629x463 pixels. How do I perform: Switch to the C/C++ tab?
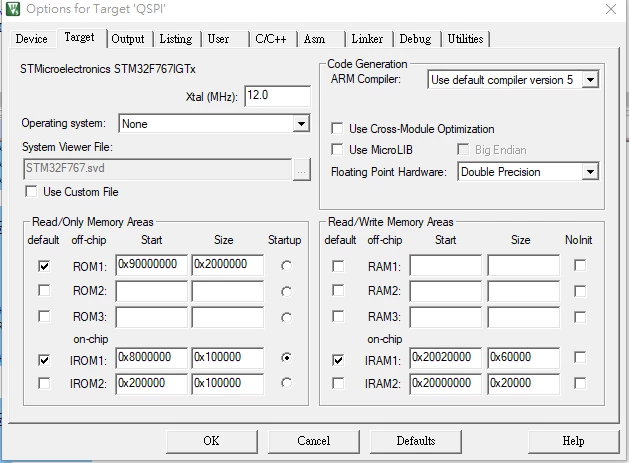tap(272, 39)
